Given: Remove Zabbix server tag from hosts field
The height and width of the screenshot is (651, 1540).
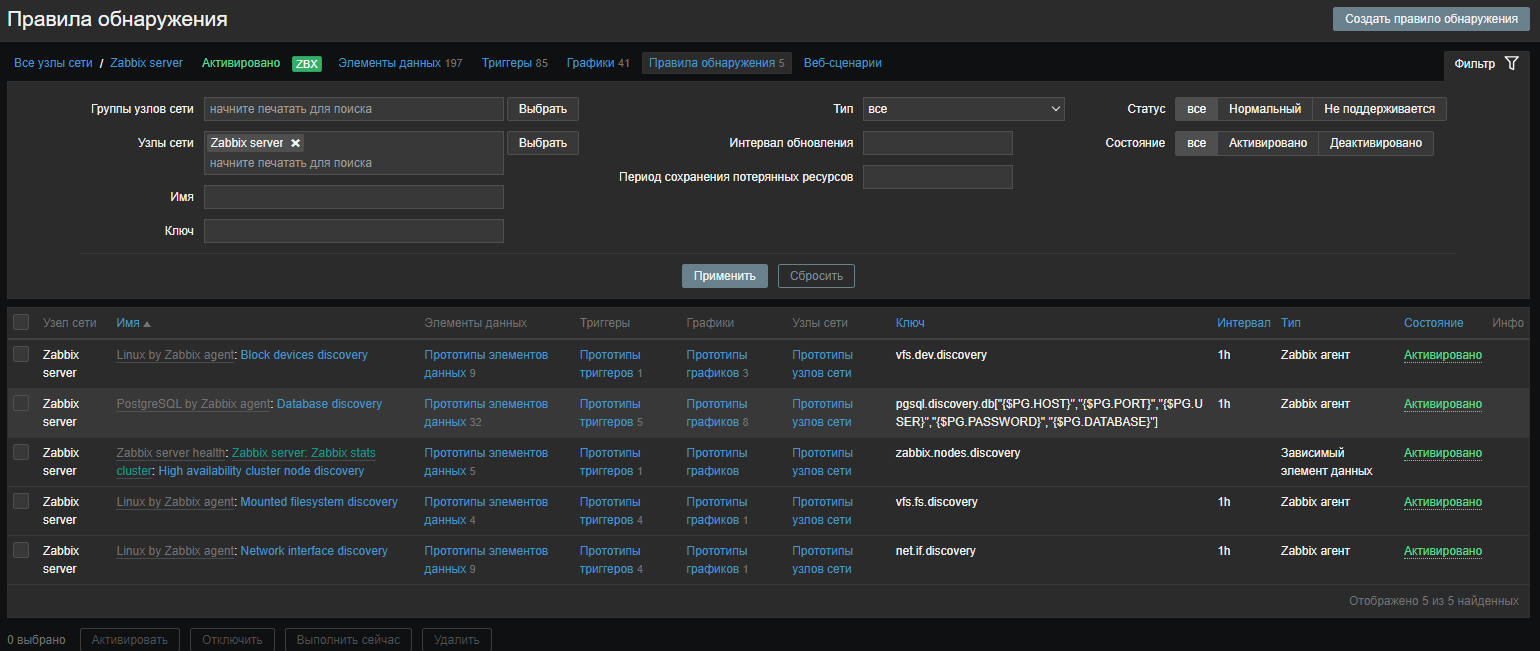Looking at the screenshot, I should click(295, 143).
